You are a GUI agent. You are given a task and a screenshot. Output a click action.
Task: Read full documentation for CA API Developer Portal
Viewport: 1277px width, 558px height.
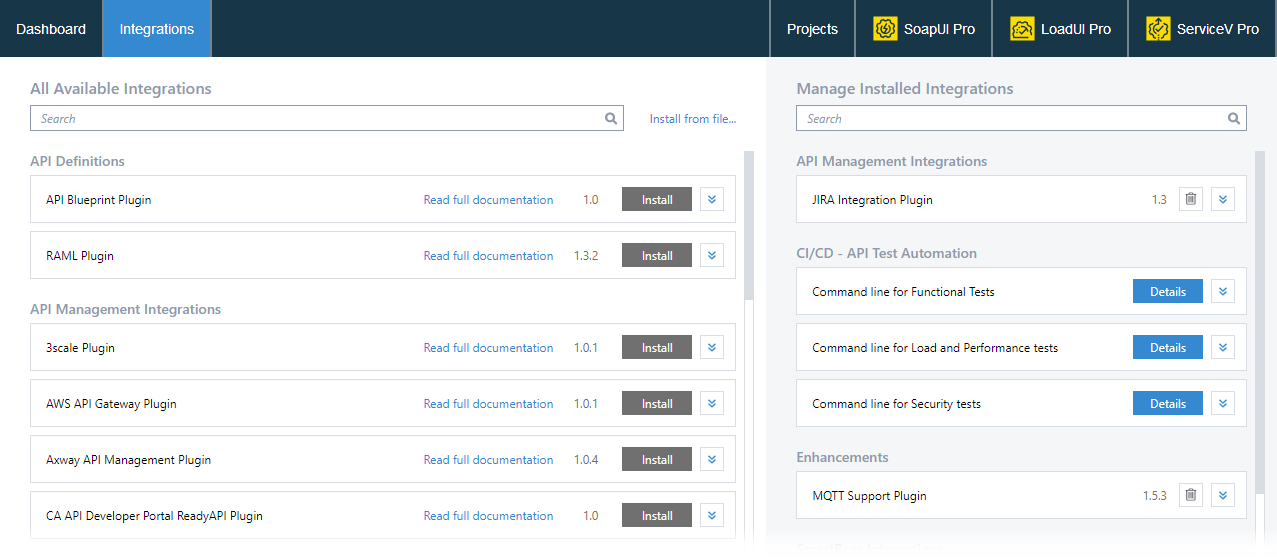(488, 515)
